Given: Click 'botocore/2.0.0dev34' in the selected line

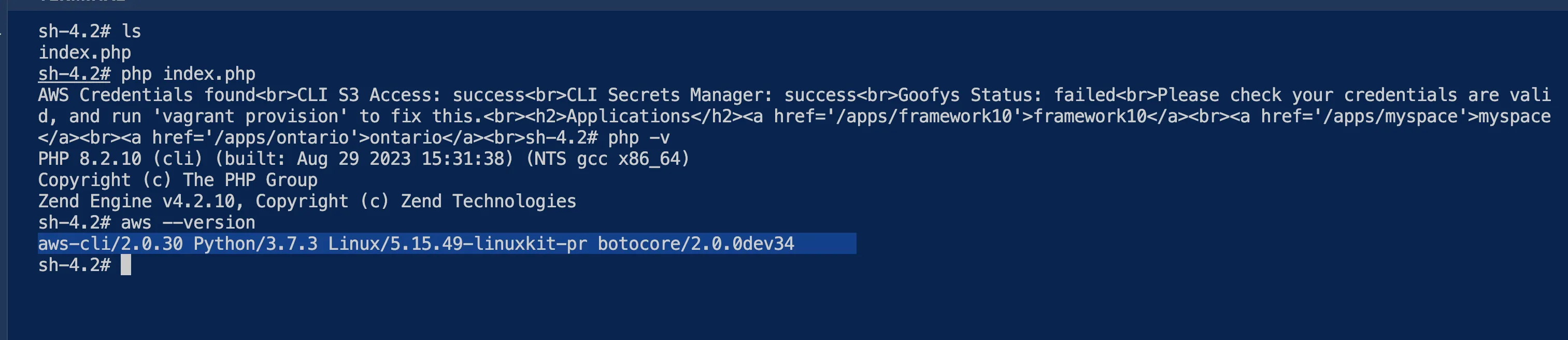Looking at the screenshot, I should 696,244.
